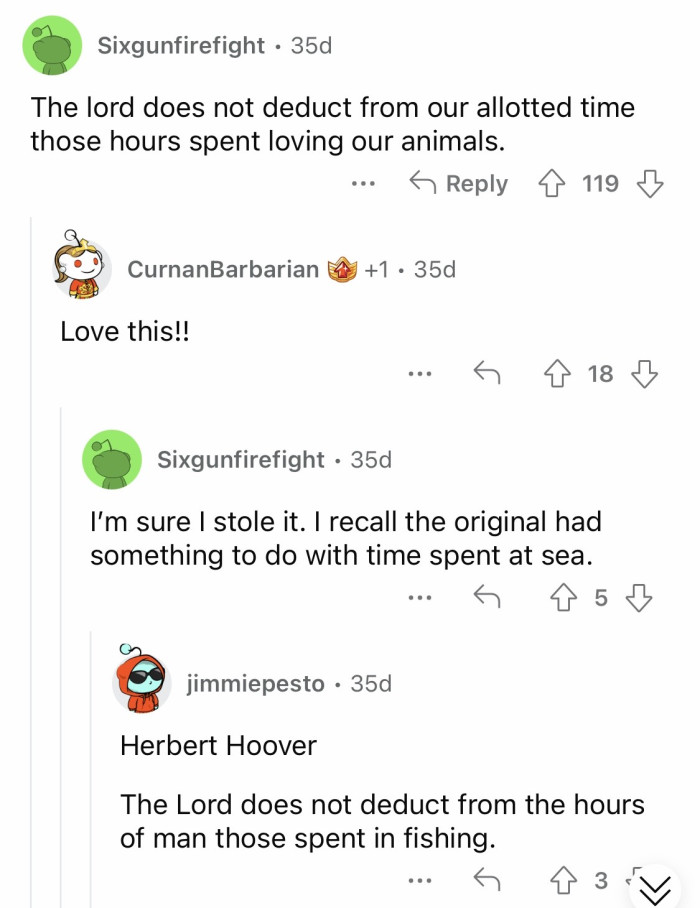Open the overflow menu on the top comment
700x908 pixels.
pos(364,183)
